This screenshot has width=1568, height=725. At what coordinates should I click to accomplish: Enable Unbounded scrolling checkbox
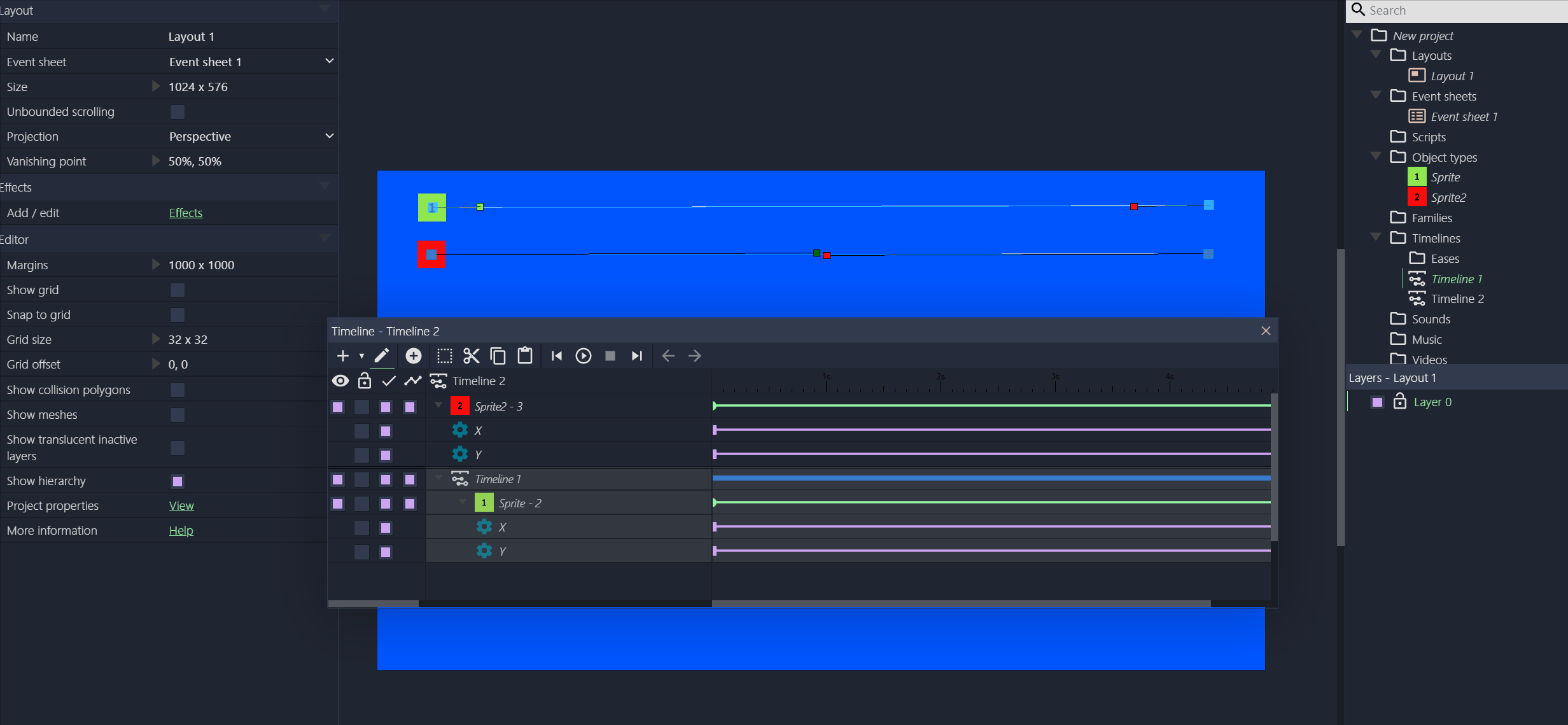[178, 112]
